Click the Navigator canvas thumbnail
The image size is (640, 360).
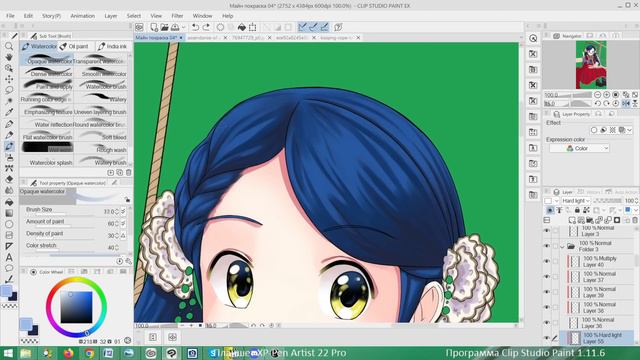[x=591, y=65]
